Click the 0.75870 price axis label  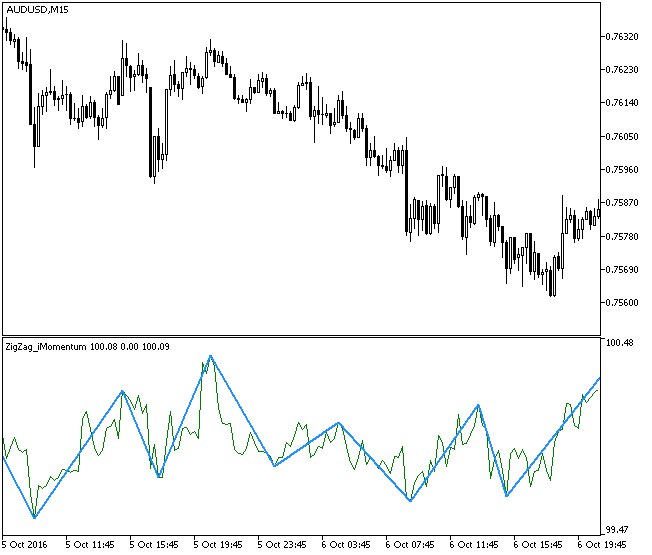coord(624,203)
